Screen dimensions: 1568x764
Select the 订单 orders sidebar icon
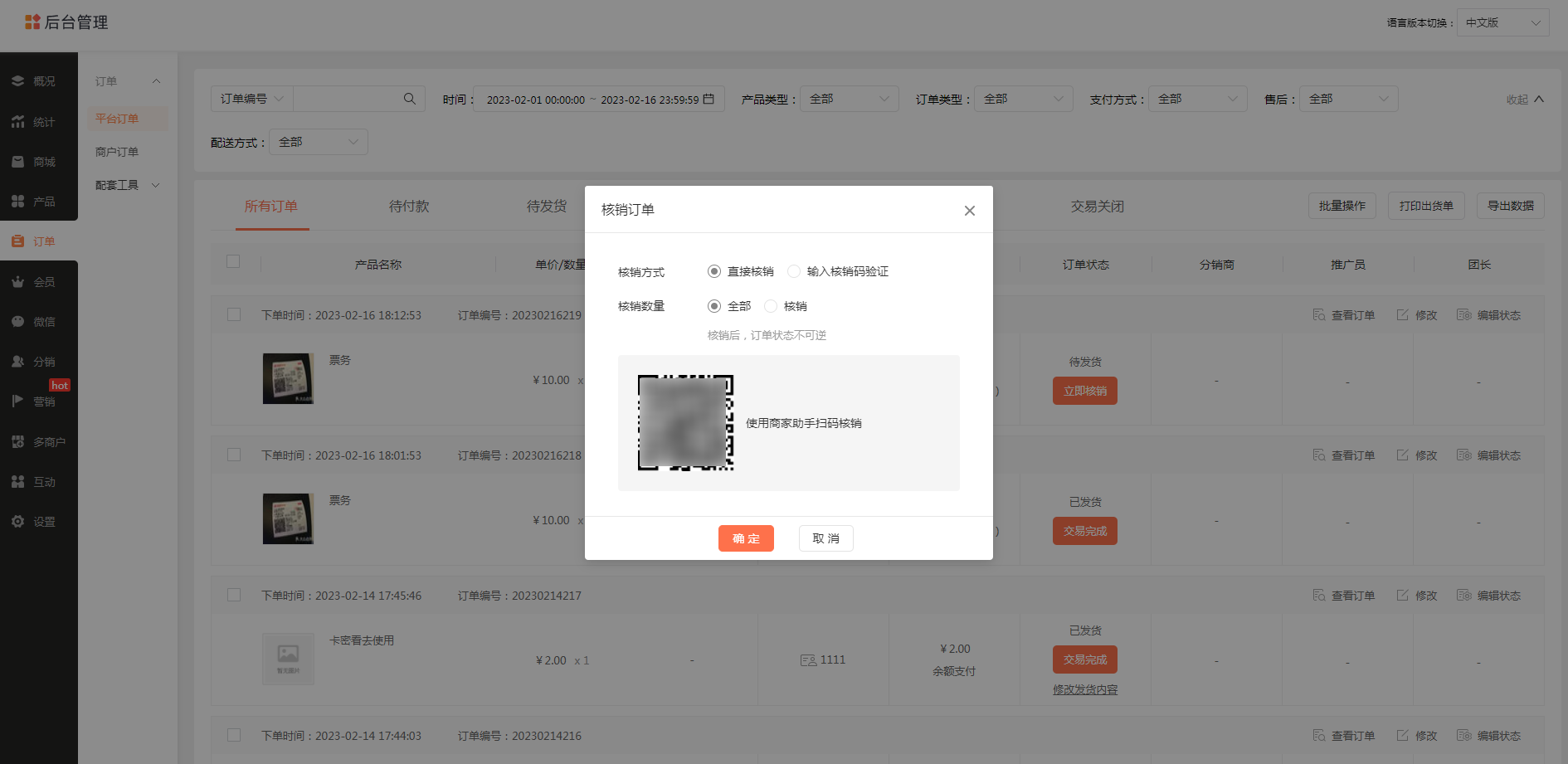pyautogui.click(x=17, y=241)
